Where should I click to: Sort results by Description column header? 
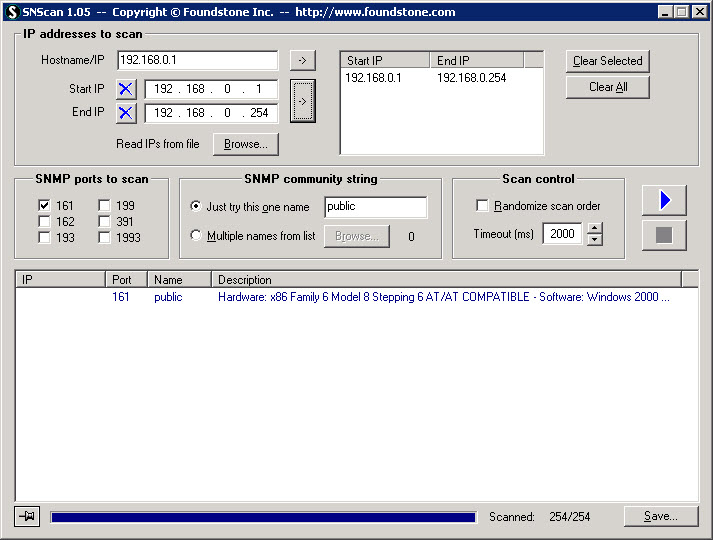point(447,280)
